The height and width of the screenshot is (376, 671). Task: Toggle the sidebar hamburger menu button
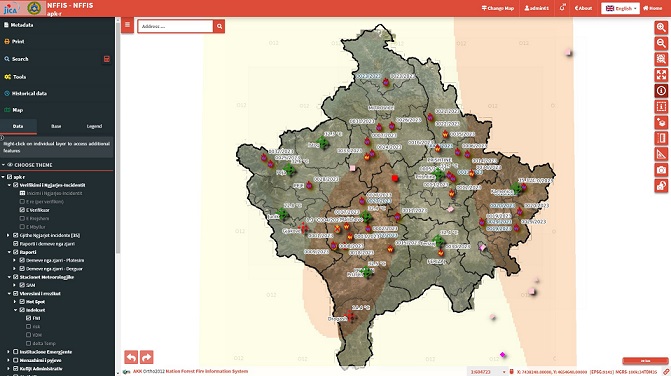(x=128, y=25)
